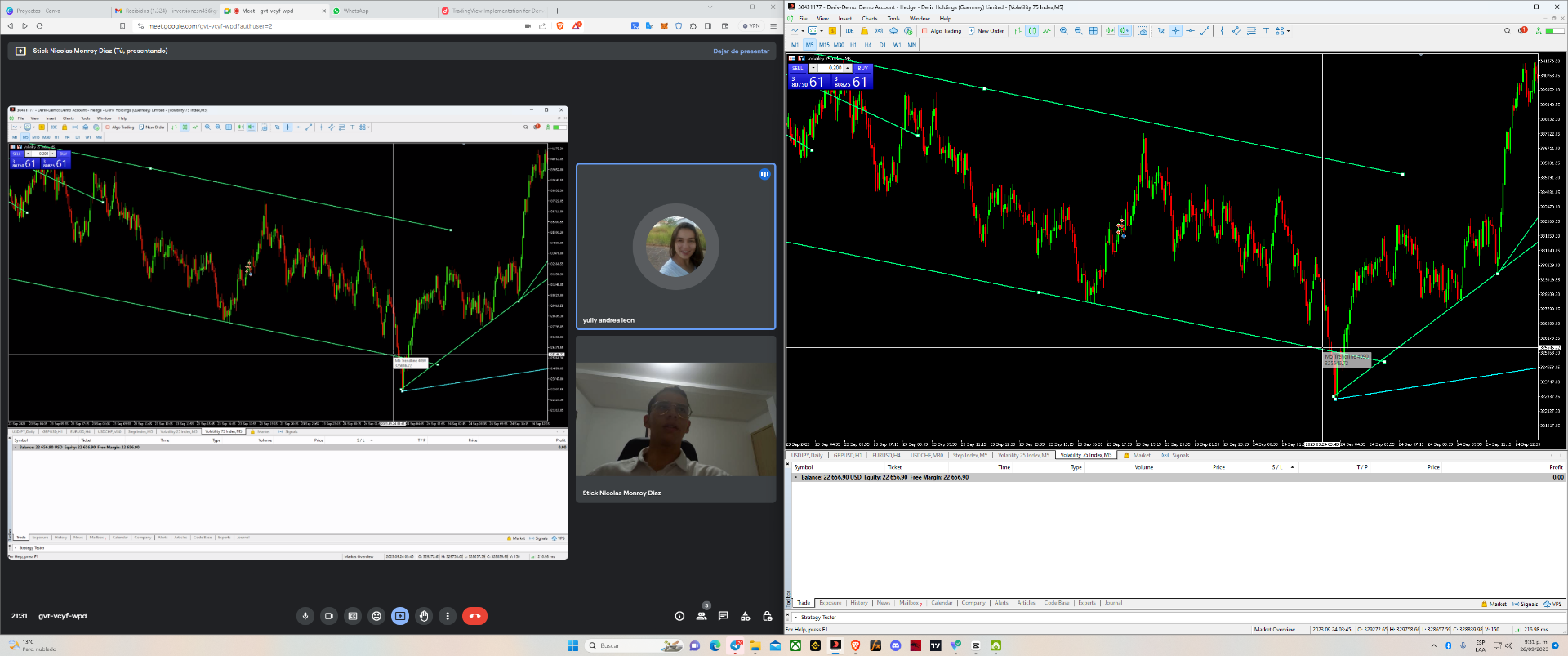Open new chart dropdown arrow

[x=803, y=31]
